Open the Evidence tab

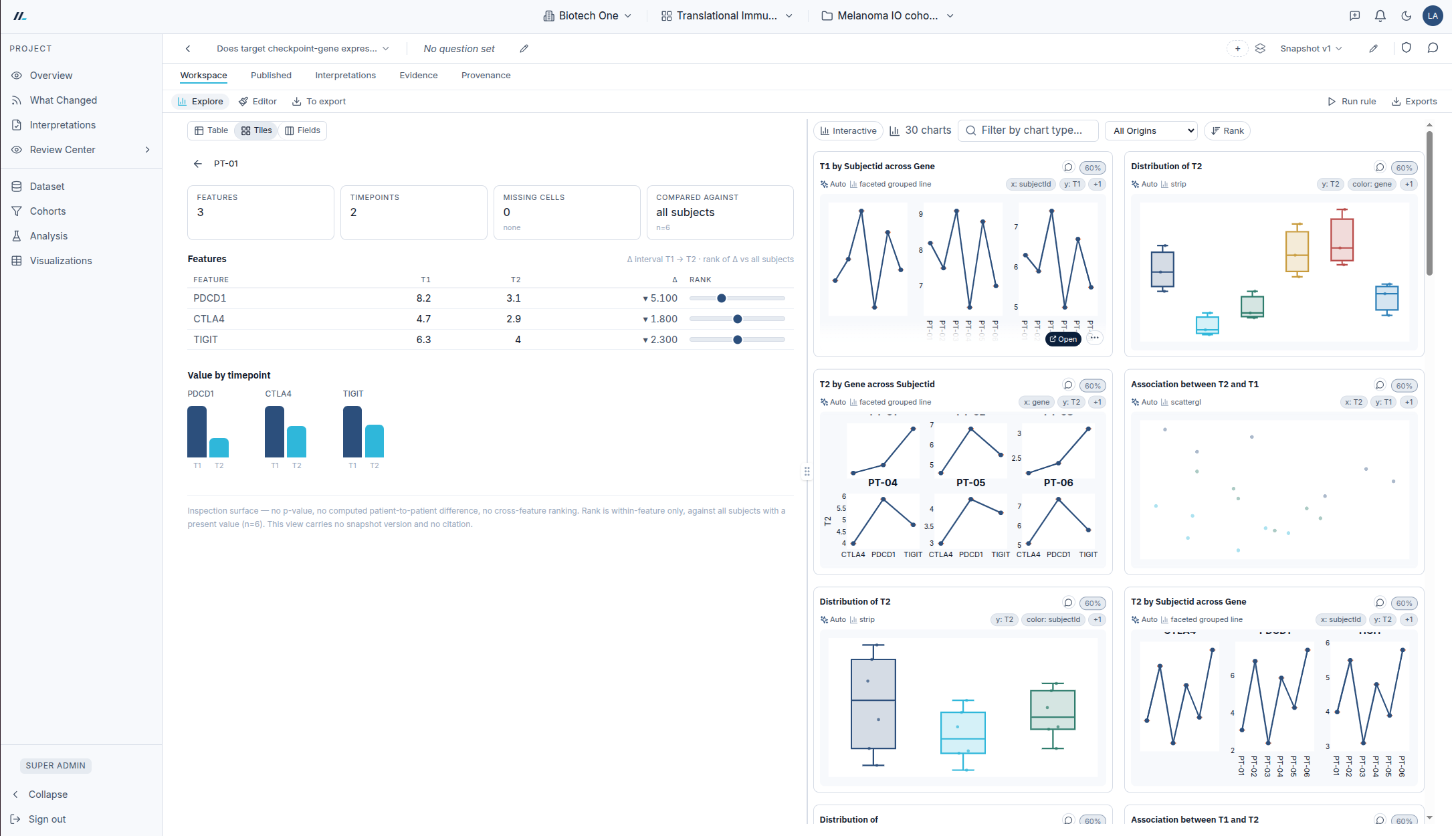(x=420, y=76)
